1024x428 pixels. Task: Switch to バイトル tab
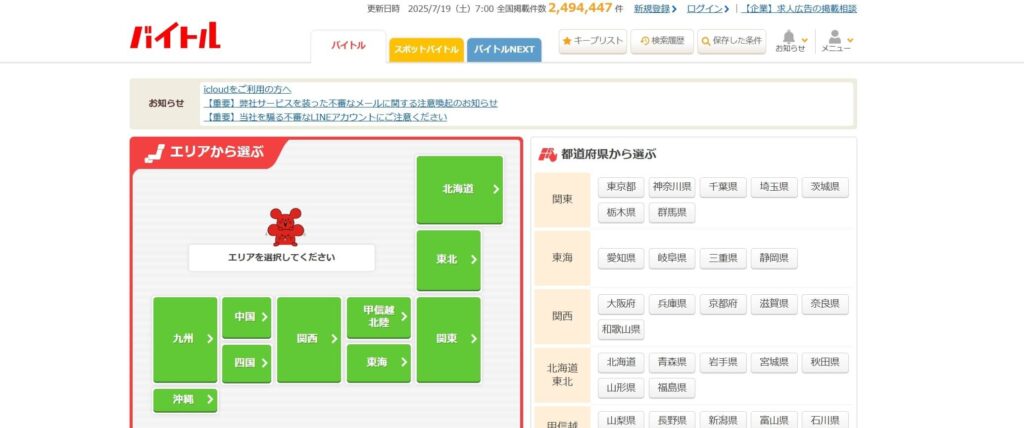click(348, 46)
